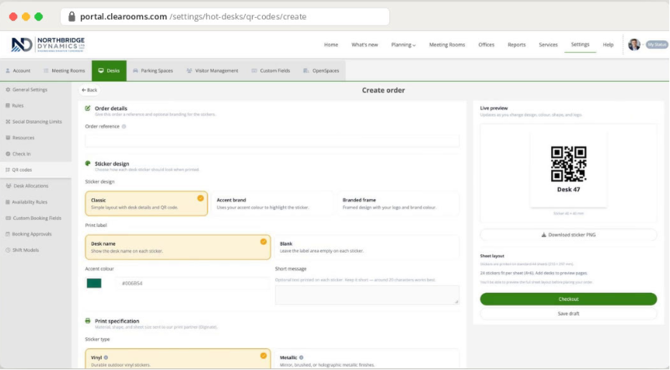Select the Accent brand sticker design
Screen dimensions: 670x370
[272, 203]
